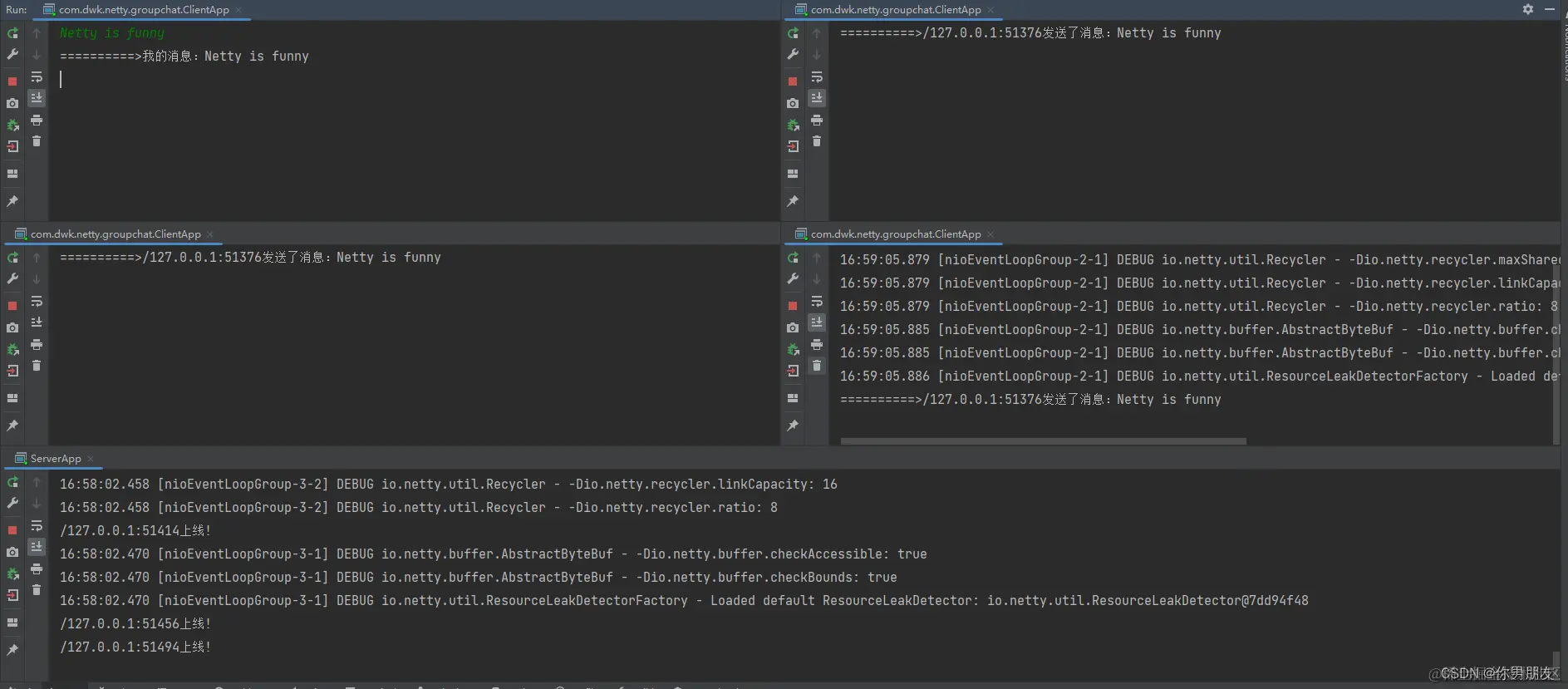Close the middle-right ClientApp tab
1568x689 pixels.
coord(990,234)
